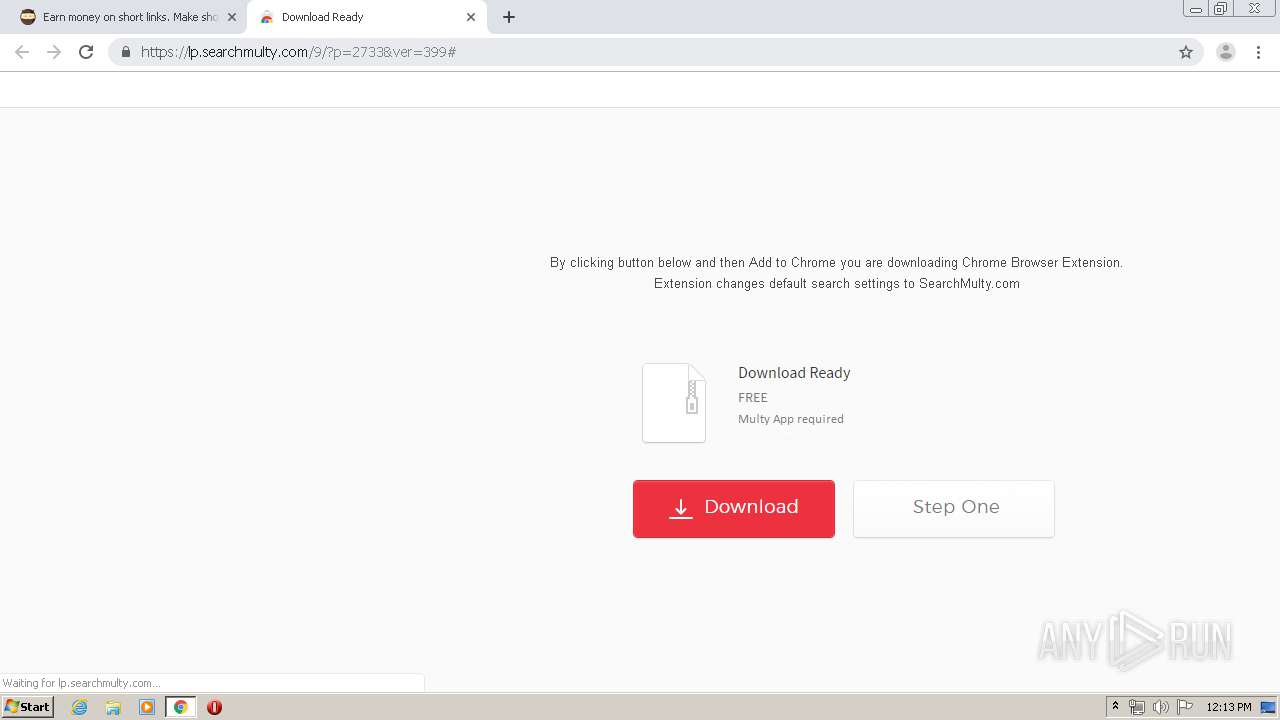Open Windows Explorer from the taskbar

113,707
